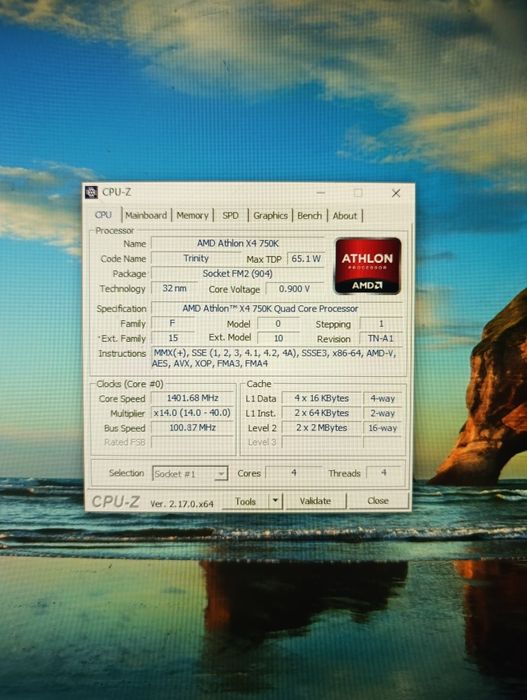Close the CPU-Z window with X
The image size is (527, 700).
tap(396, 193)
